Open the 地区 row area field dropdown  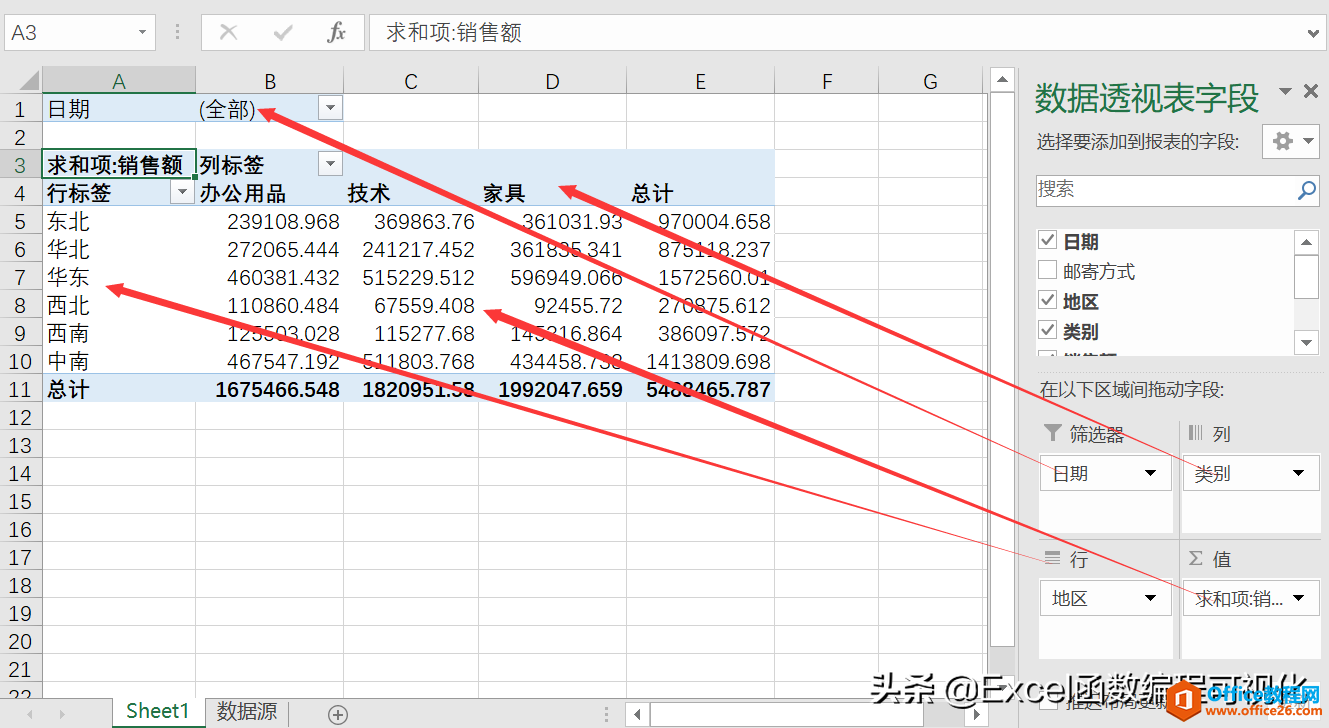click(x=1151, y=598)
